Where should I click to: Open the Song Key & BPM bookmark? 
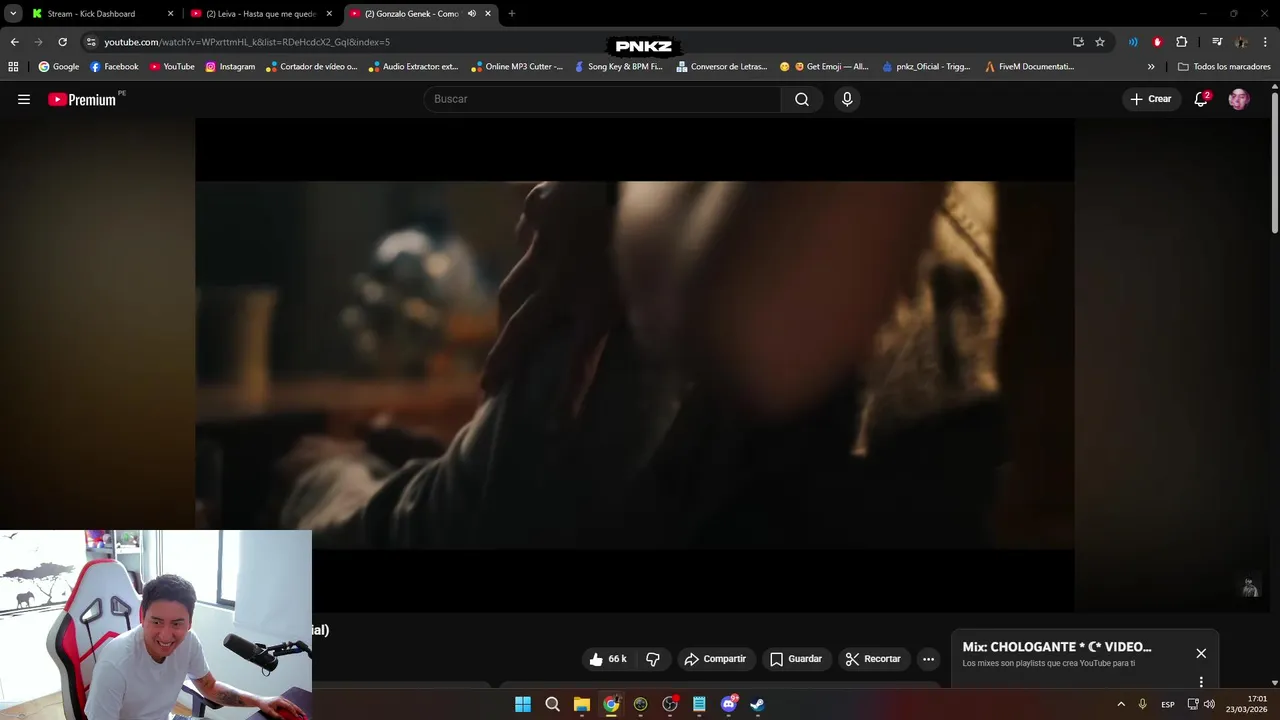(618, 67)
